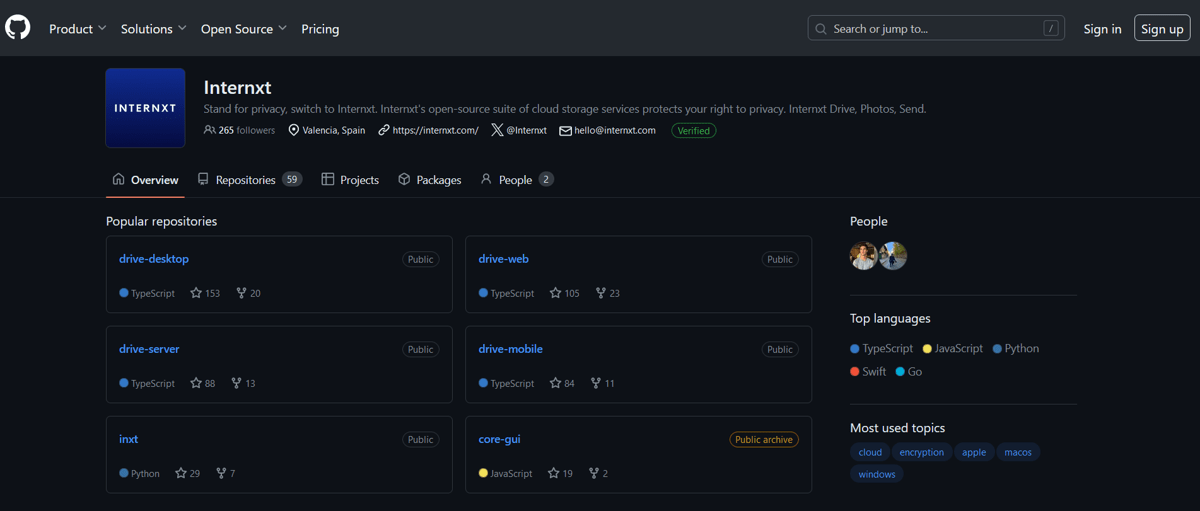Screen dimensions: 1200x511
Task: Expand the Solutions dropdown menu
Action: click(154, 29)
